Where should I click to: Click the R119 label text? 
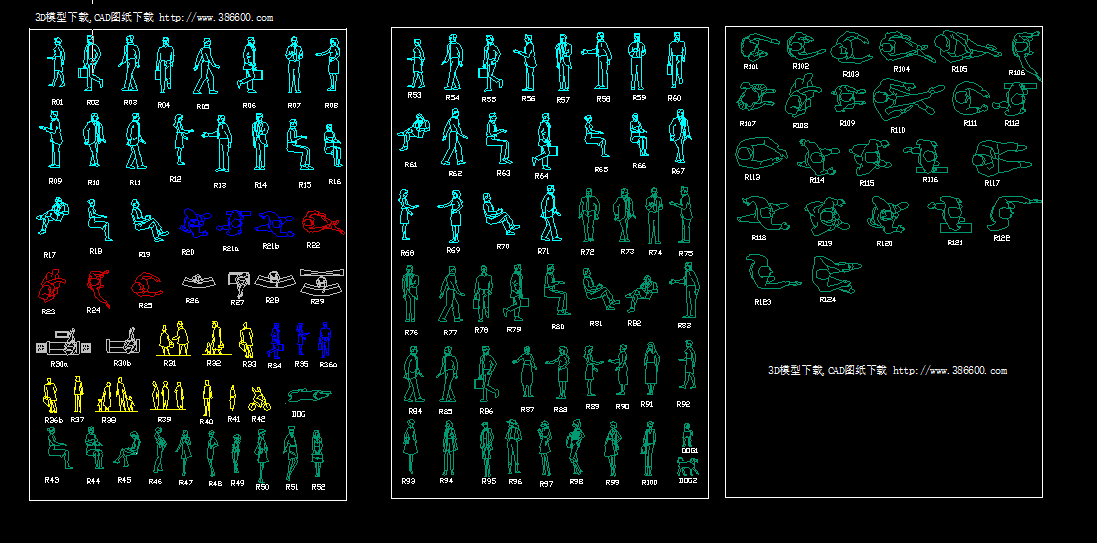(x=825, y=244)
